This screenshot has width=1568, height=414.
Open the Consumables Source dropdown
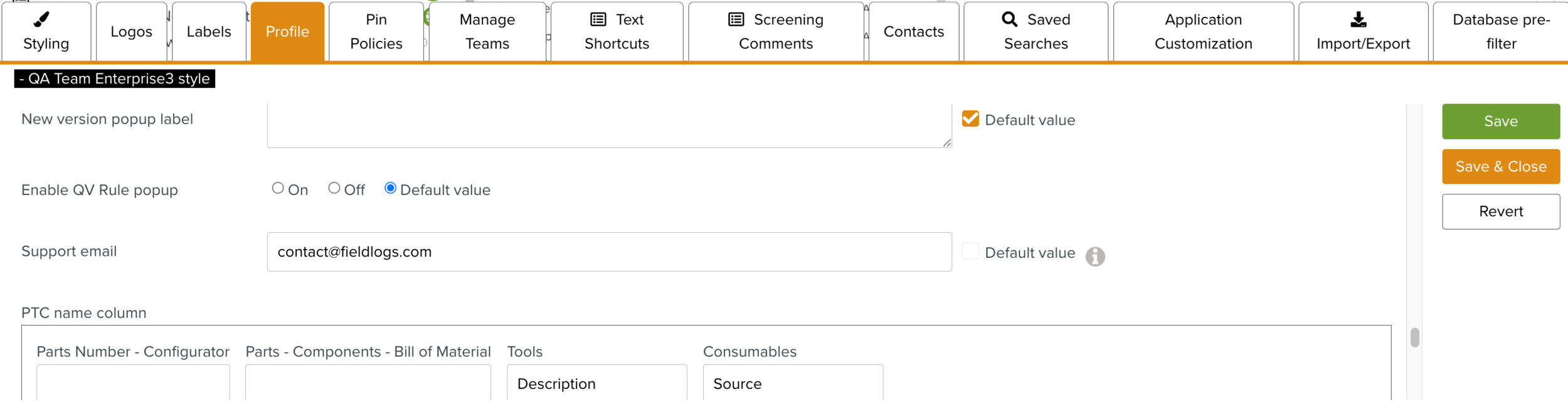click(792, 383)
